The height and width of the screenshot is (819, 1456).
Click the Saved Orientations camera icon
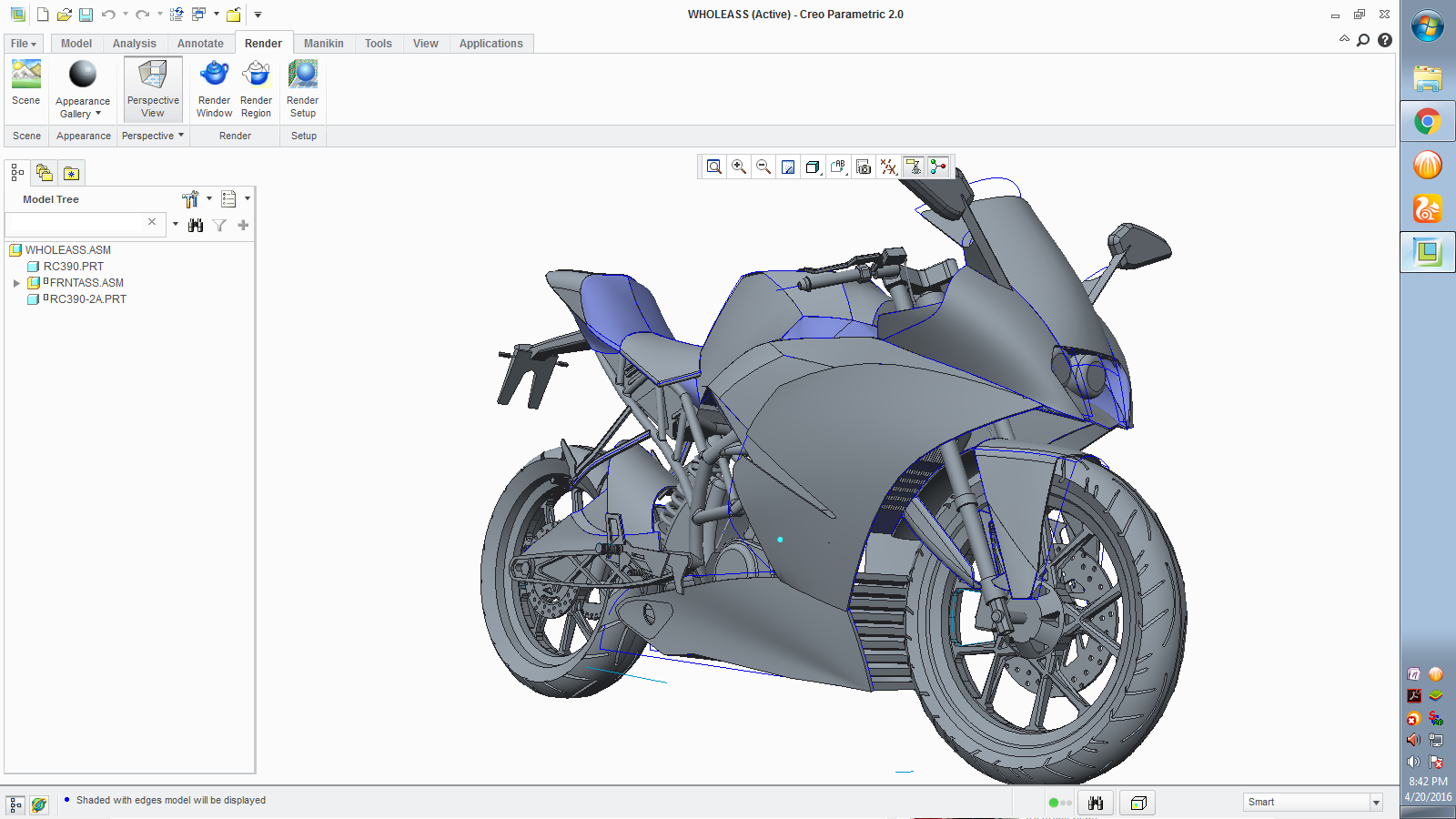[864, 167]
